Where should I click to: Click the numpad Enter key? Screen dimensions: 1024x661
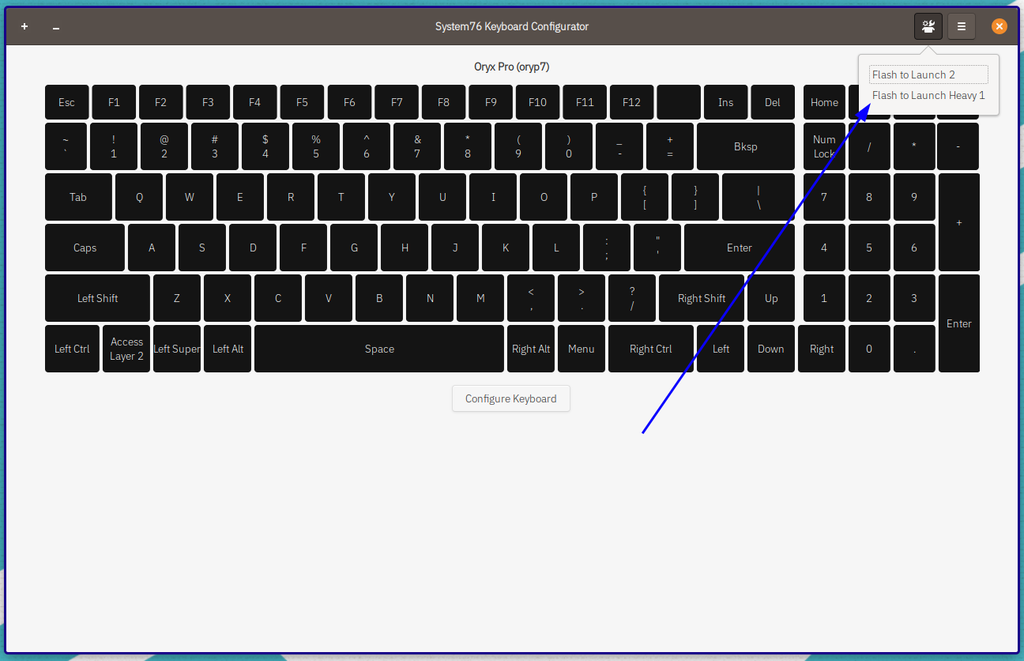tap(958, 323)
